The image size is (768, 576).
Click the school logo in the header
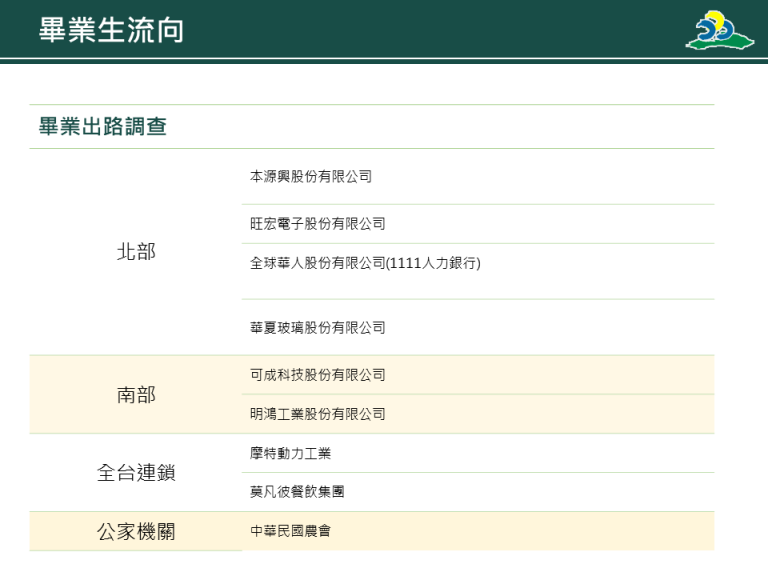coord(718,30)
